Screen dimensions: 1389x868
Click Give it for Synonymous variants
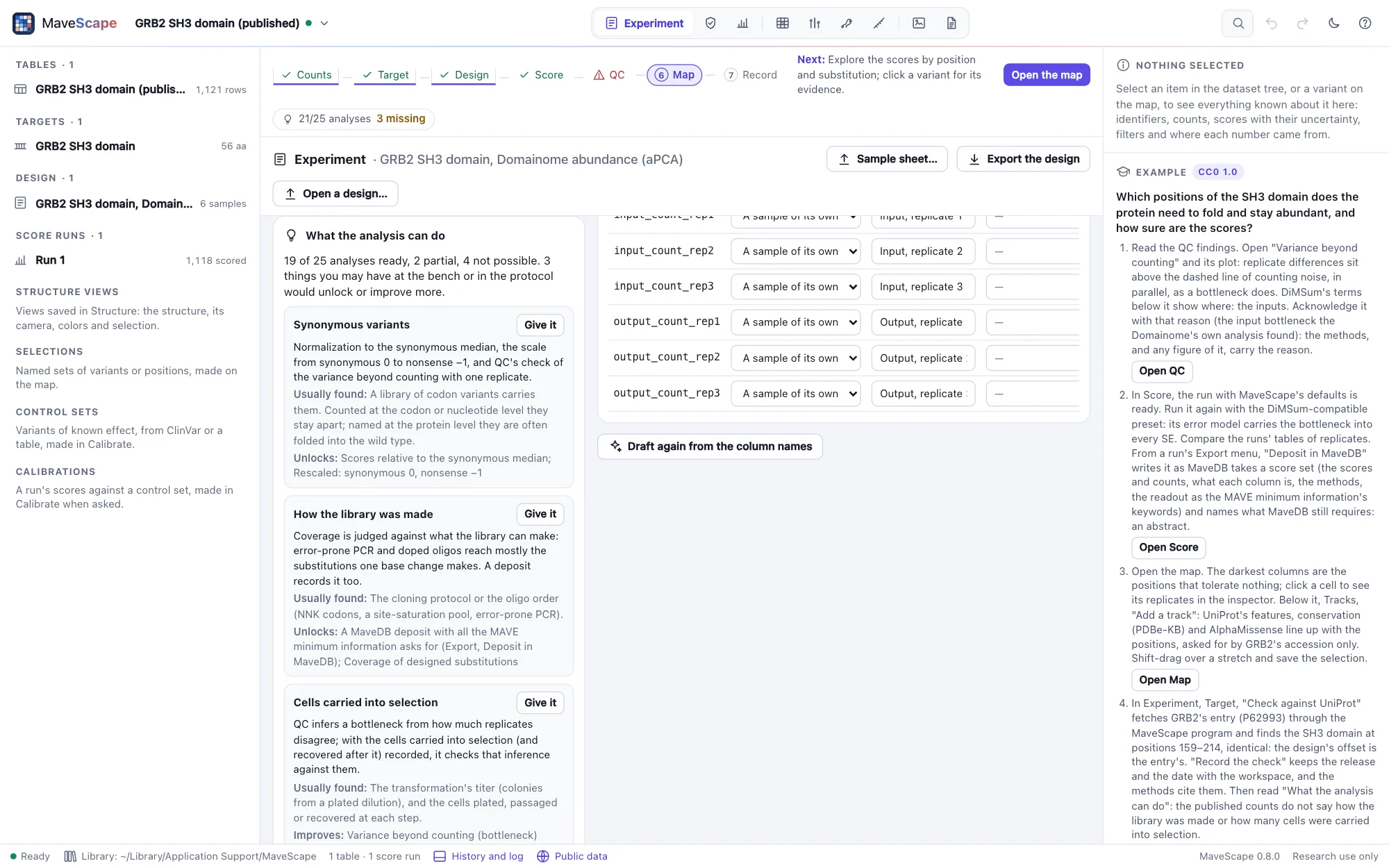(x=540, y=325)
